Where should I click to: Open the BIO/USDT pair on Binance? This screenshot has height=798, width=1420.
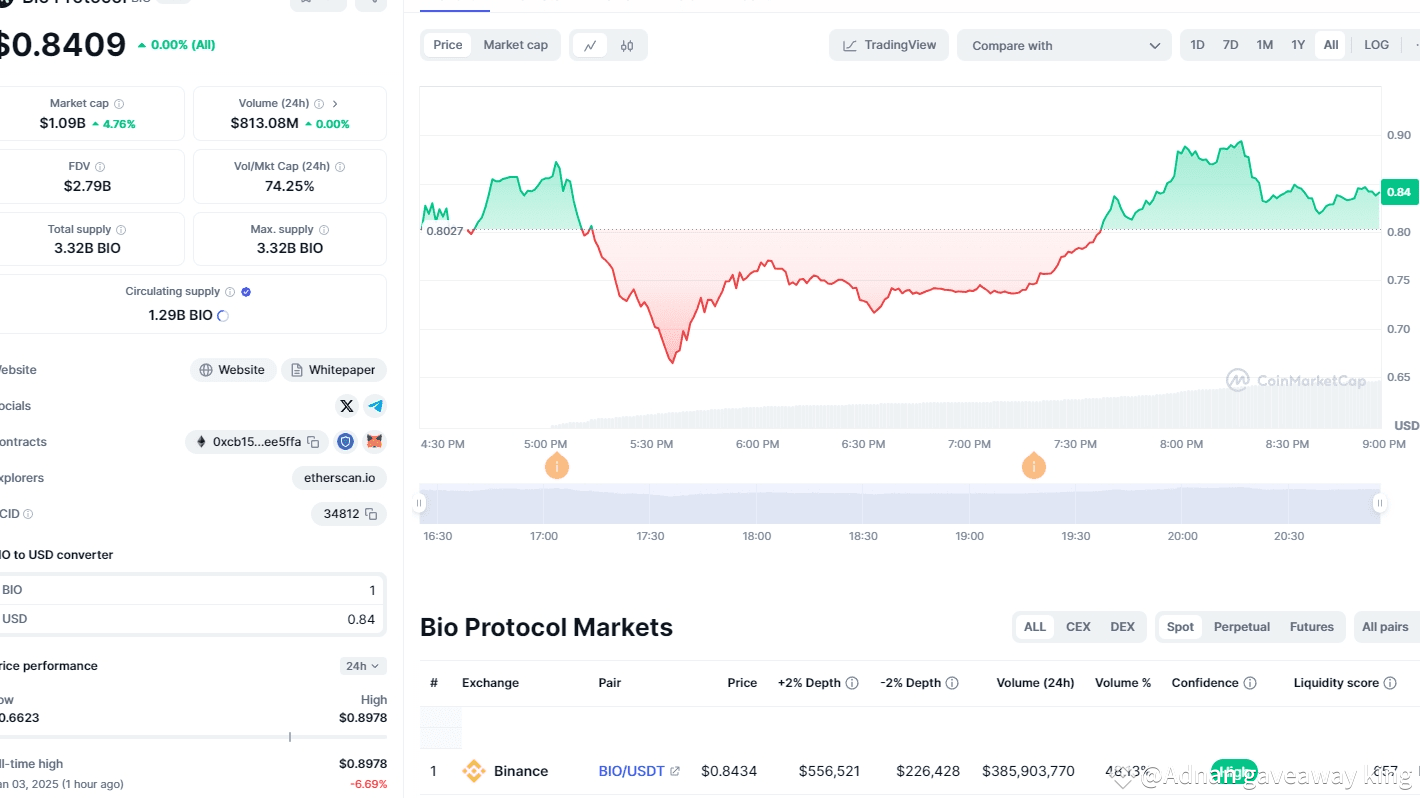tap(631, 770)
